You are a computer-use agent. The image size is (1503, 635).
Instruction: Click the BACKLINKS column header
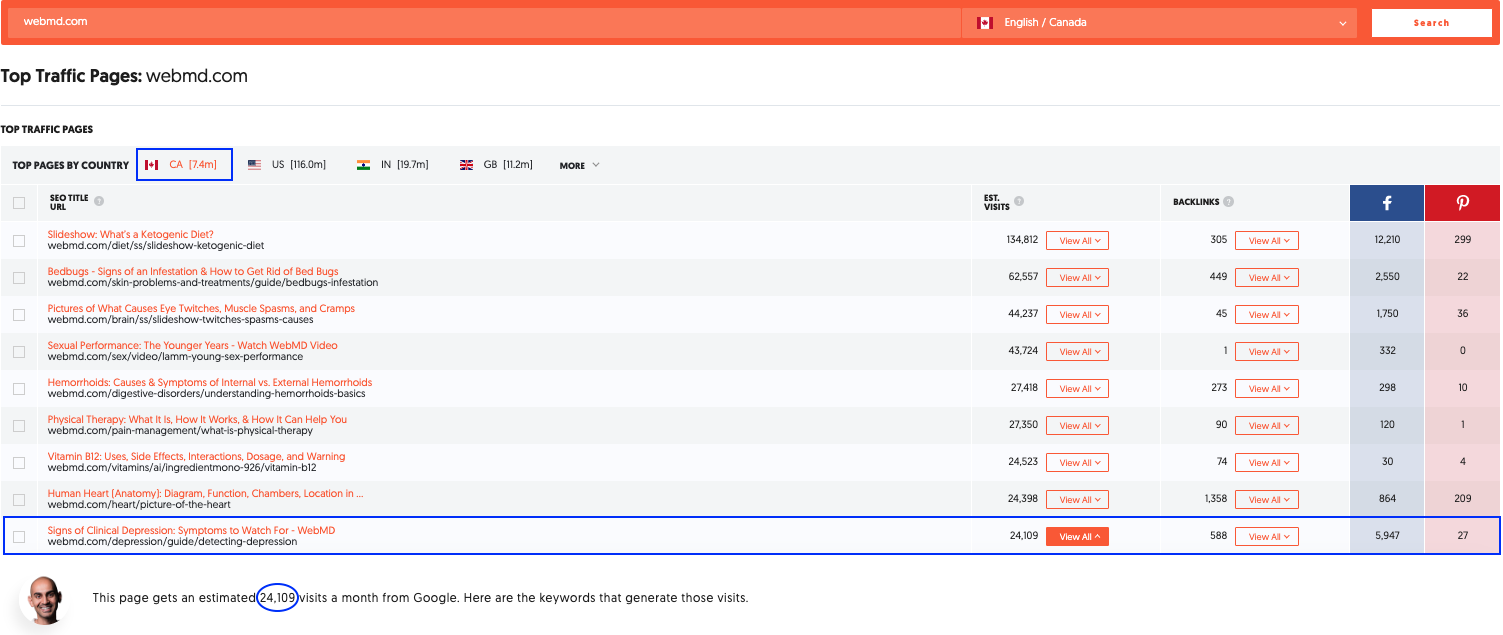point(1196,202)
